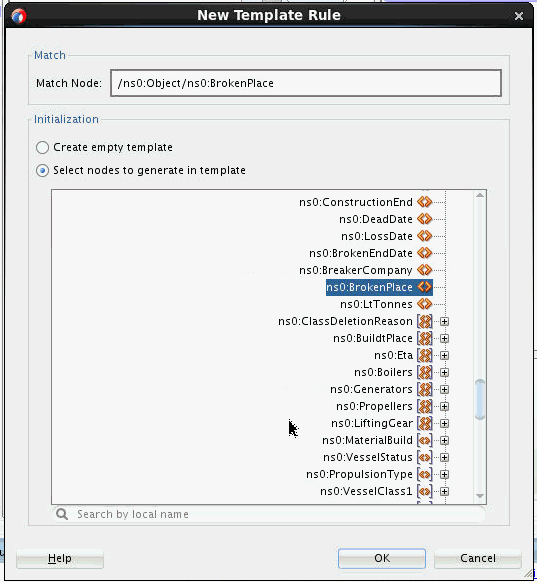Click the ns0:DeadDate element icon

point(425,219)
